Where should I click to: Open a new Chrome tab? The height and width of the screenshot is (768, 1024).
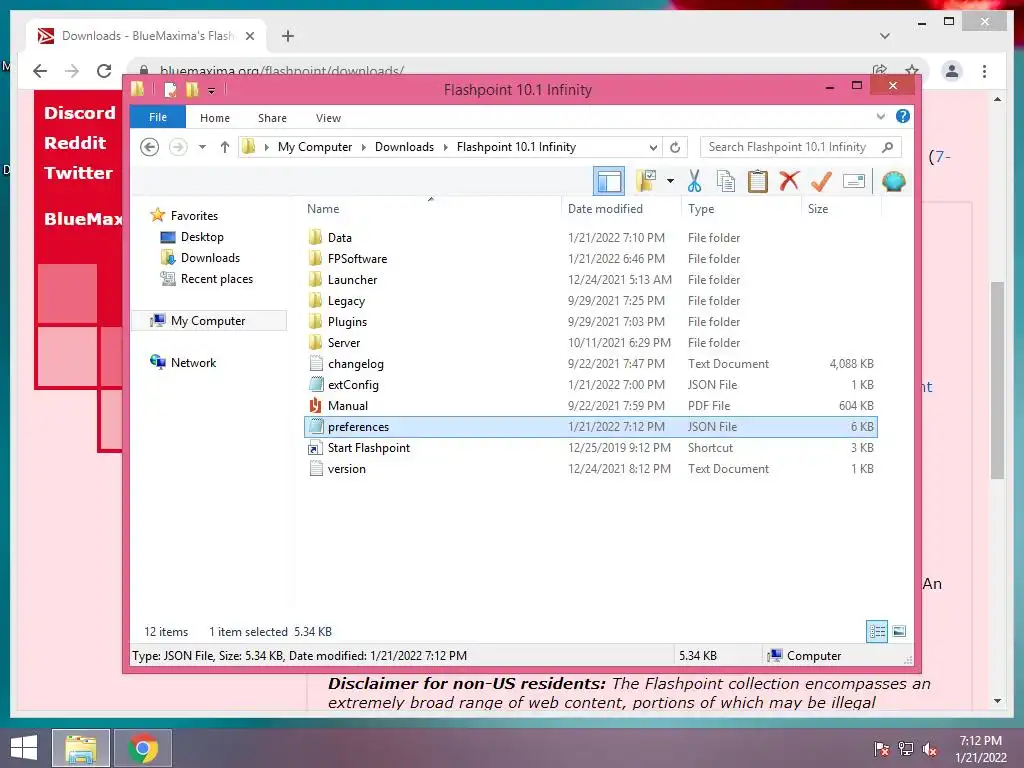pyautogui.click(x=288, y=36)
